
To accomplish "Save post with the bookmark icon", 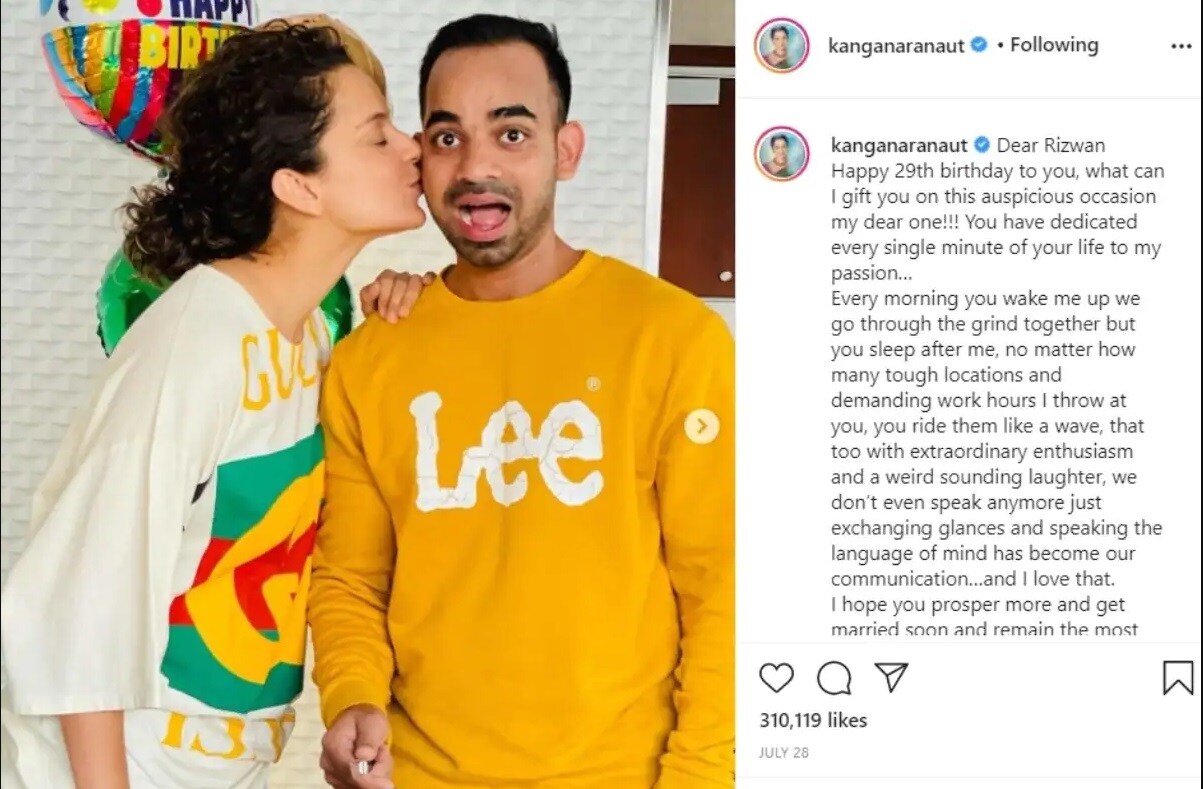I will pyautogui.click(x=1178, y=678).
